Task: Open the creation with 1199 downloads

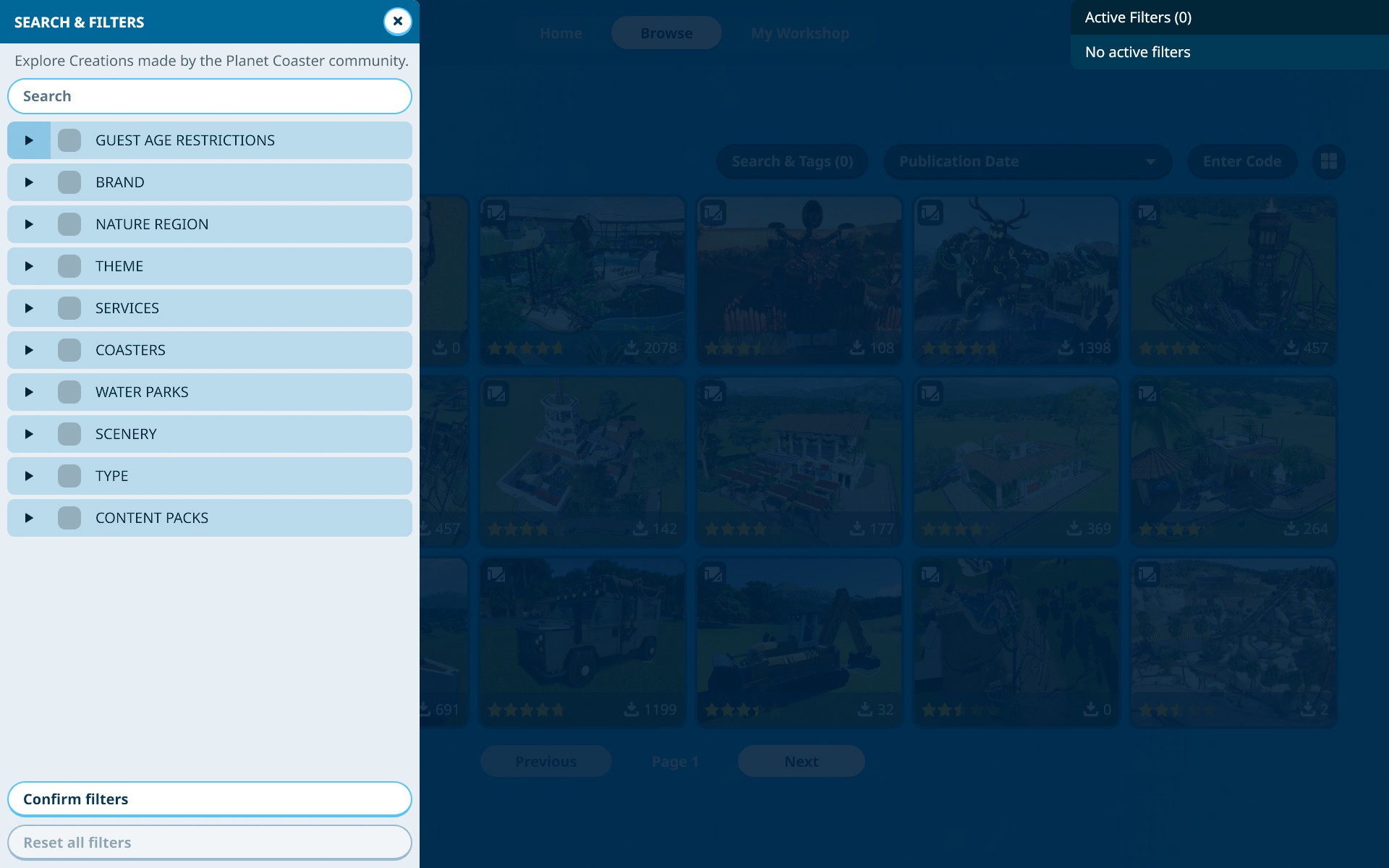Action: point(582,642)
